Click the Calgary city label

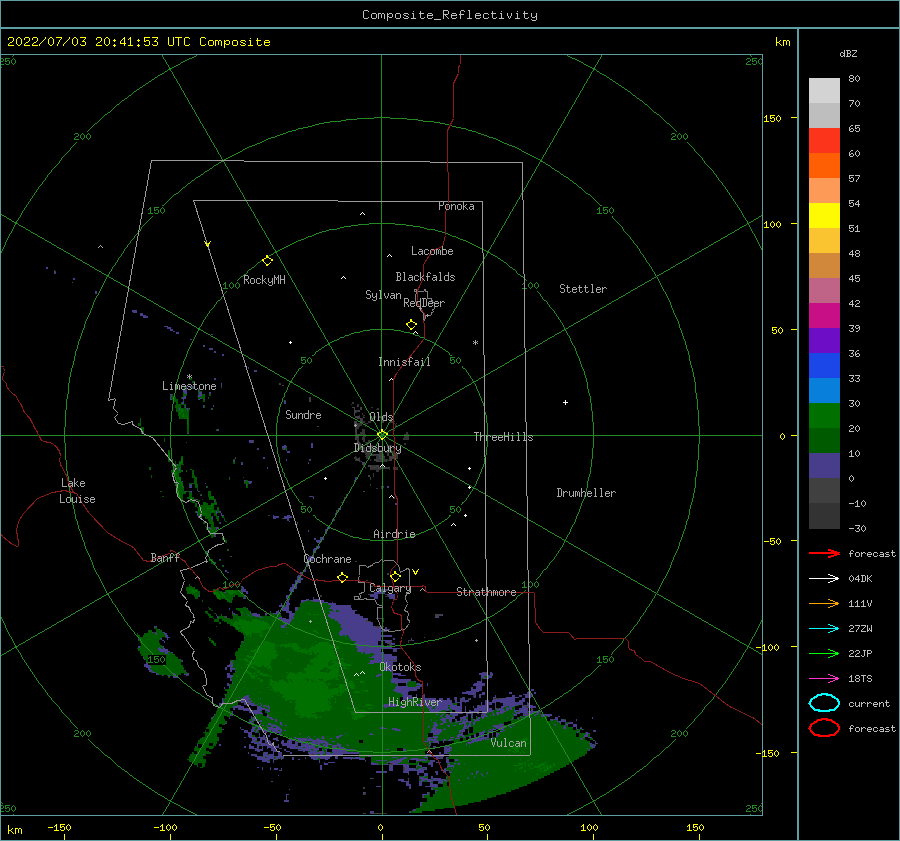tap(390, 588)
